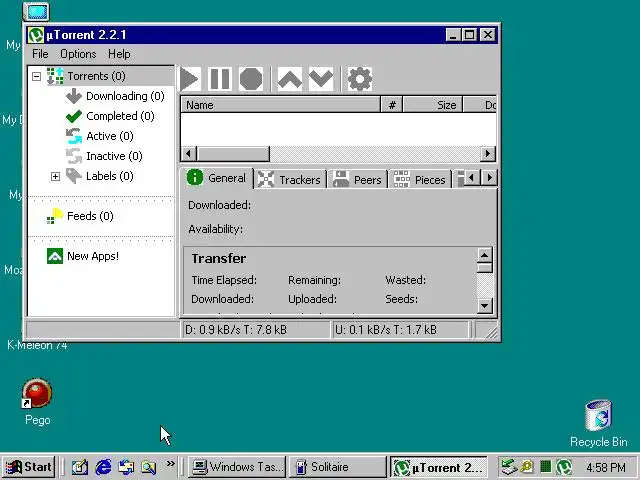Click the Stop torrent toolbar icon
This screenshot has width=640, height=480.
[251, 79]
